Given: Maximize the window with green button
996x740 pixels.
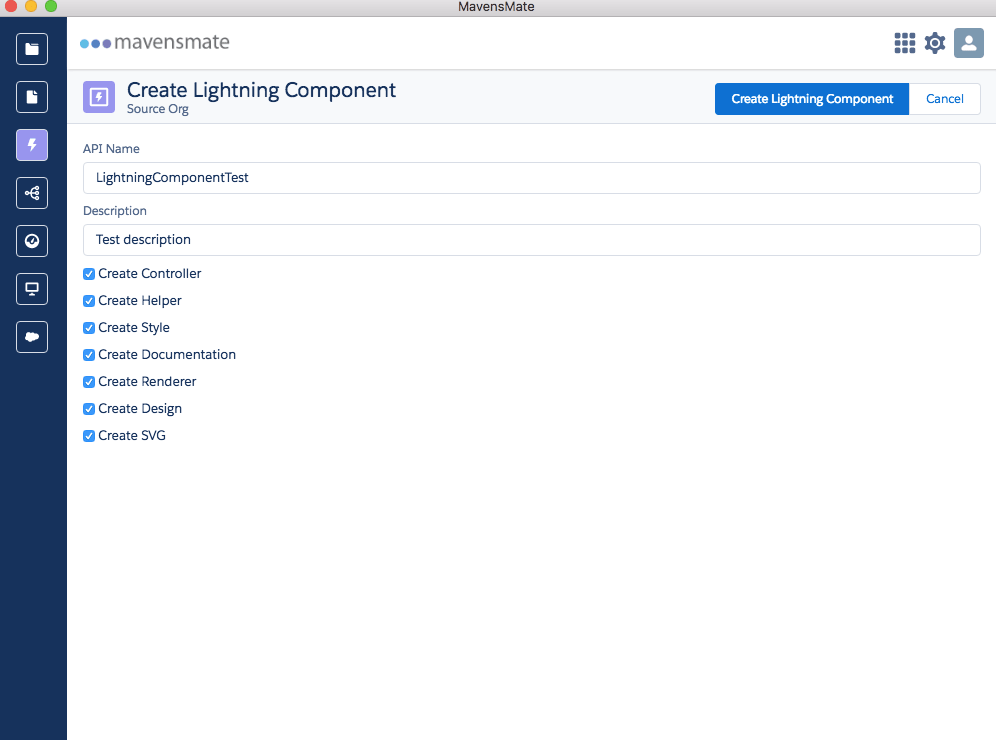Looking at the screenshot, I should point(51,6).
